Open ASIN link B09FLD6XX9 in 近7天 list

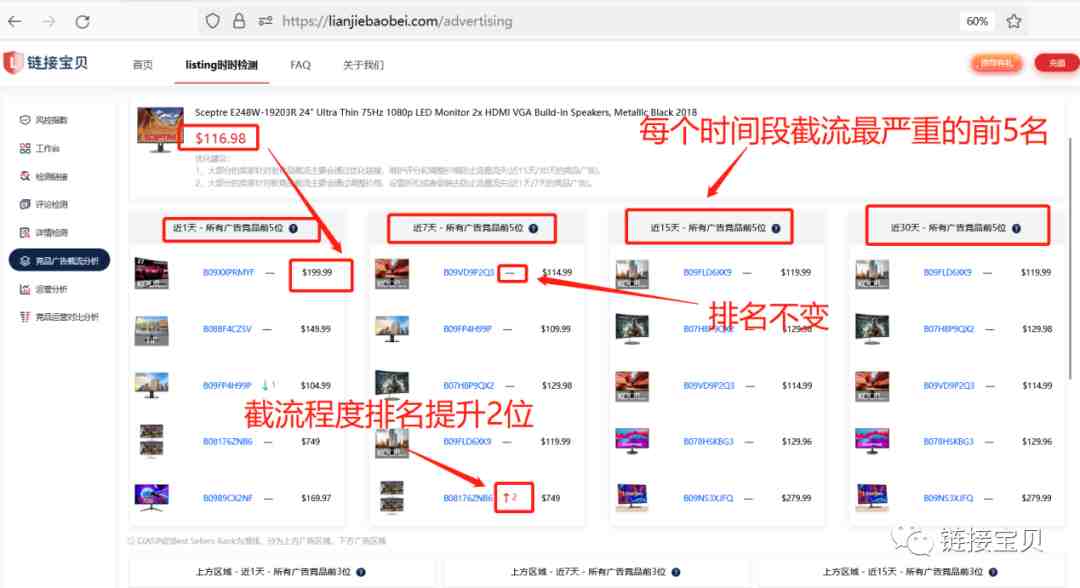(467, 441)
